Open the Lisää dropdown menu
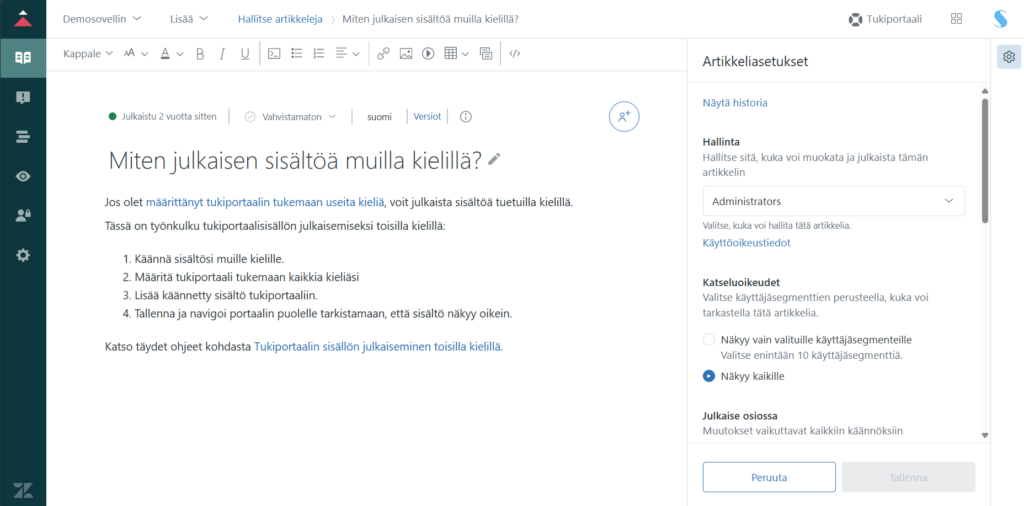Image resolution: width=1024 pixels, height=506 pixels. (x=188, y=19)
